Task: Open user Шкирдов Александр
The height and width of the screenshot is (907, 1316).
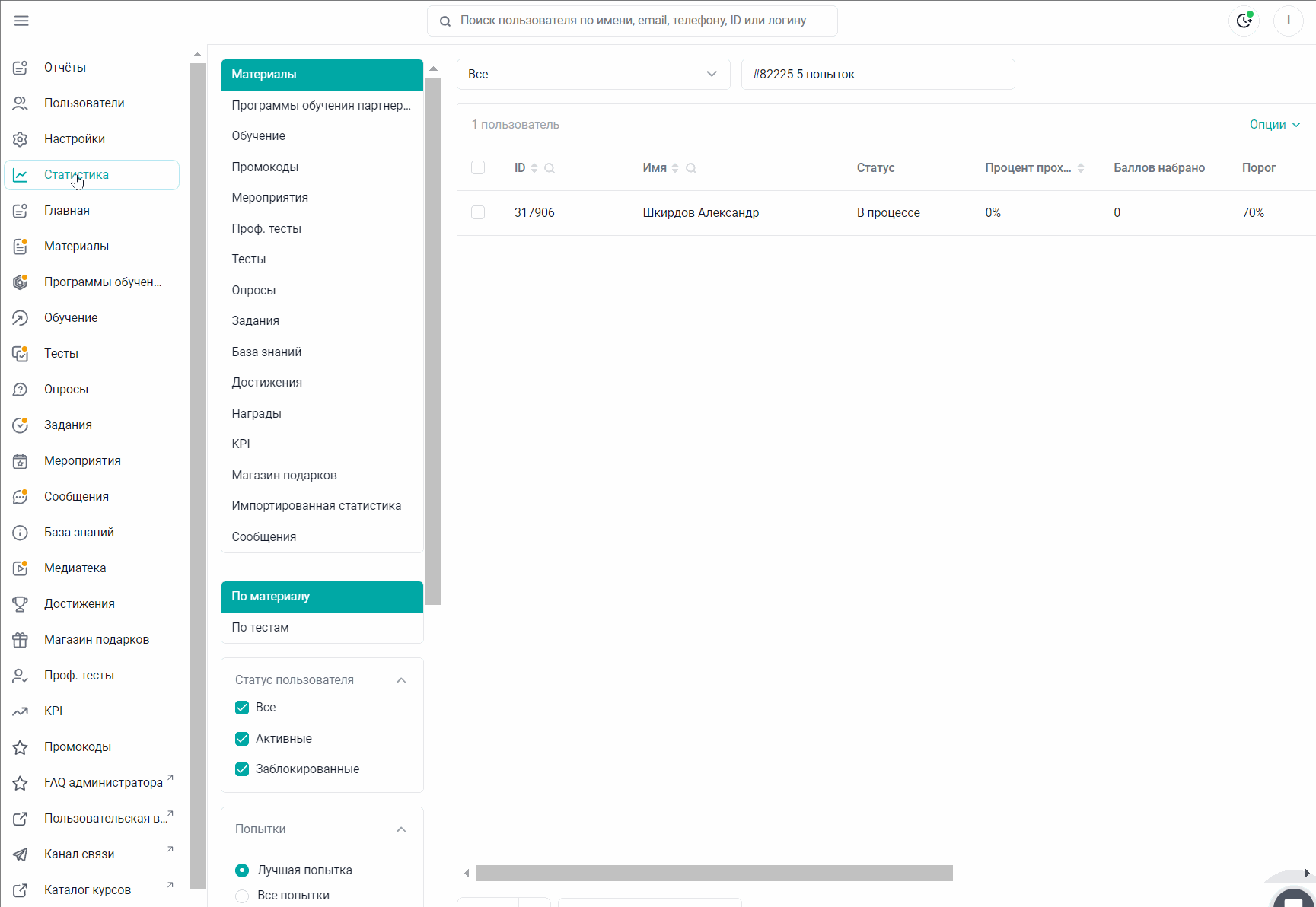Action: (x=700, y=213)
